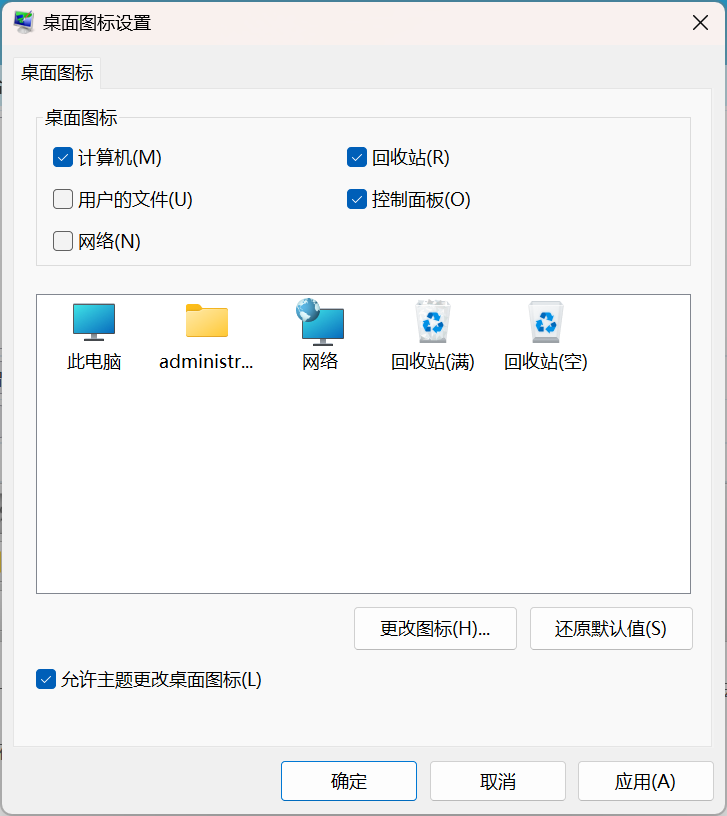Click the 更改图标(H)... button

435,629
